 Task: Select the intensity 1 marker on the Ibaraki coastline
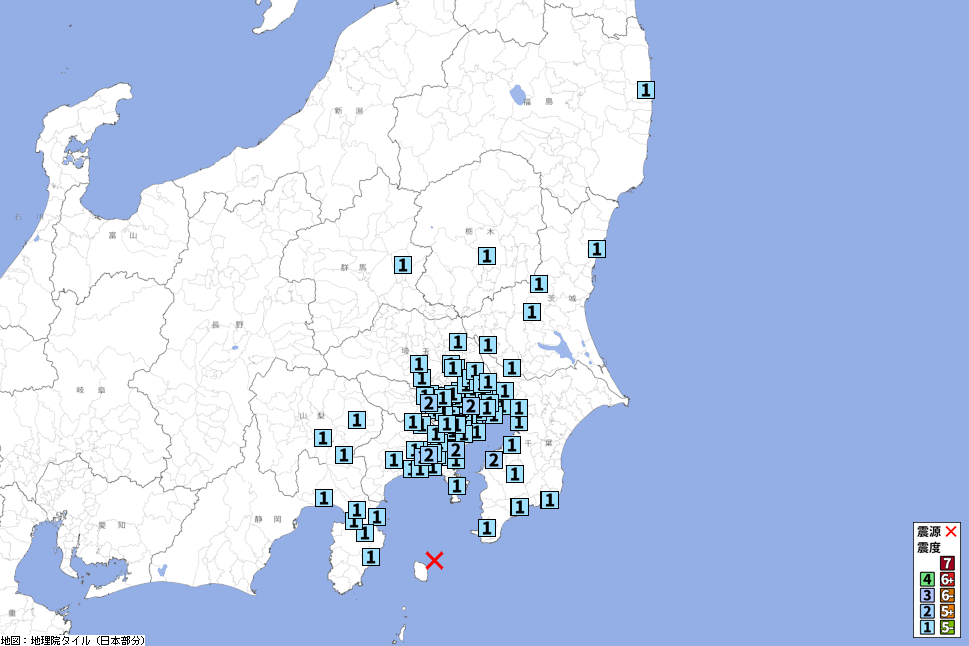597,248
